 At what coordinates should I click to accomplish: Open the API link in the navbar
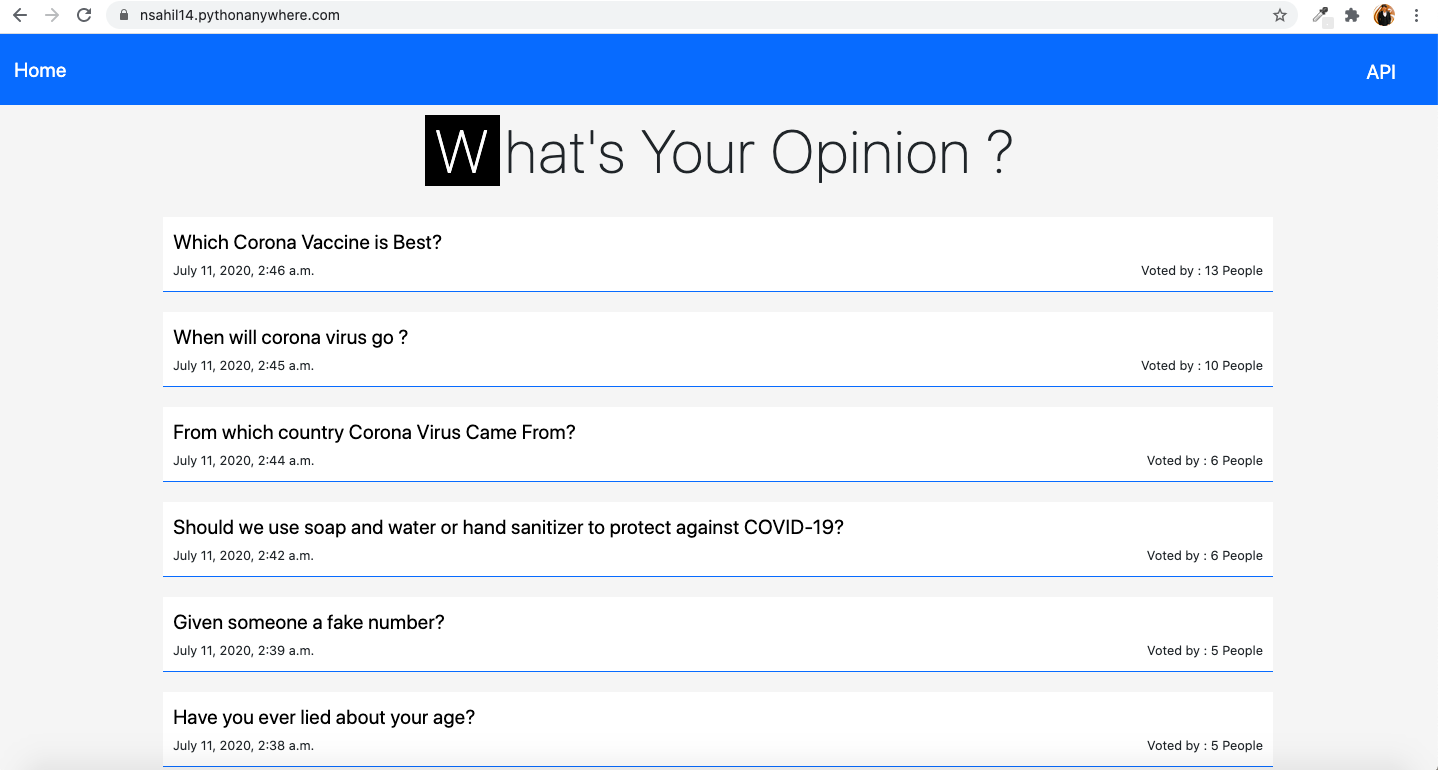[x=1381, y=72]
